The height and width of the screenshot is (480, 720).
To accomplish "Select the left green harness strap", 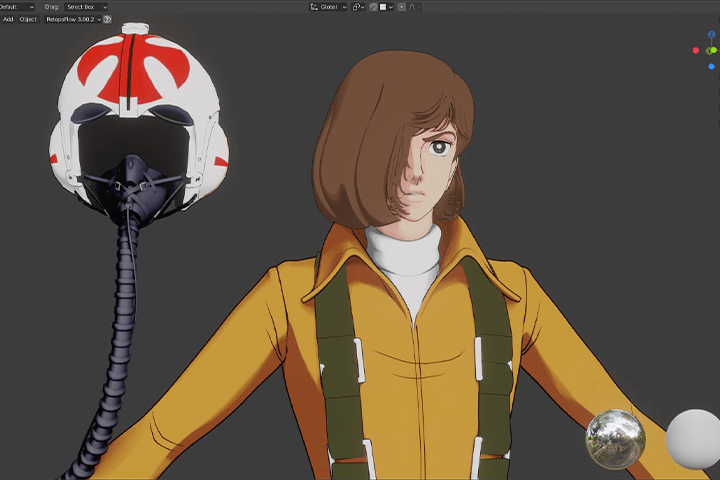I will tap(338, 367).
